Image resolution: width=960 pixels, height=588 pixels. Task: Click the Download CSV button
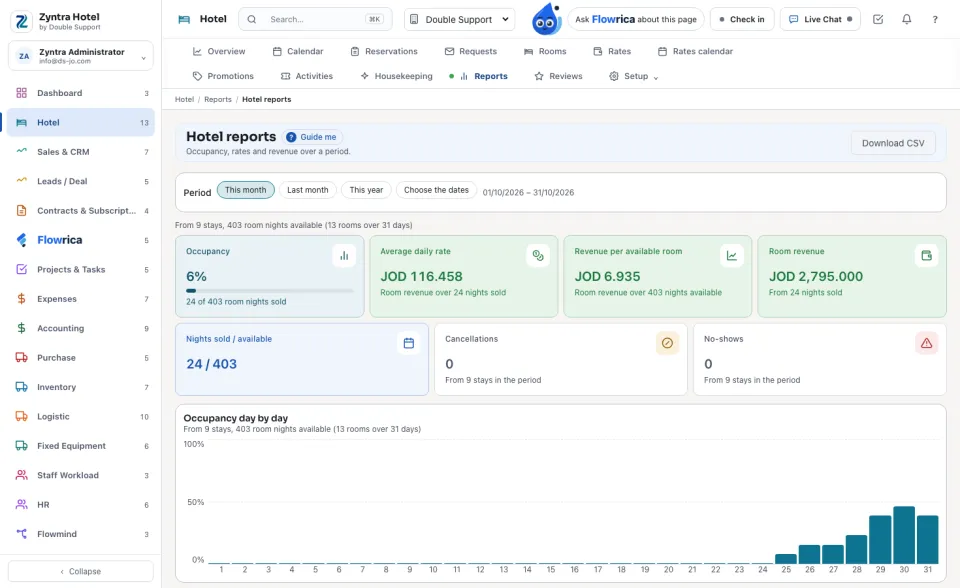pos(893,143)
